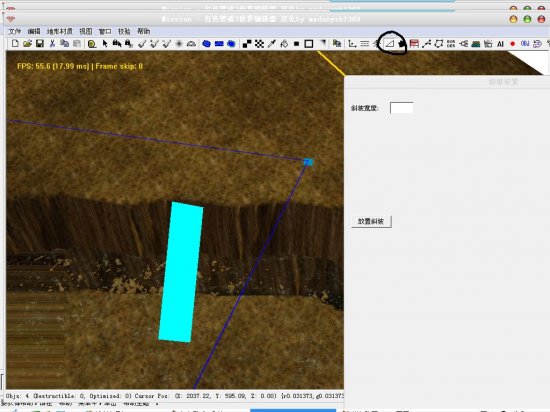Click the AI toolbar icon

pos(500,44)
